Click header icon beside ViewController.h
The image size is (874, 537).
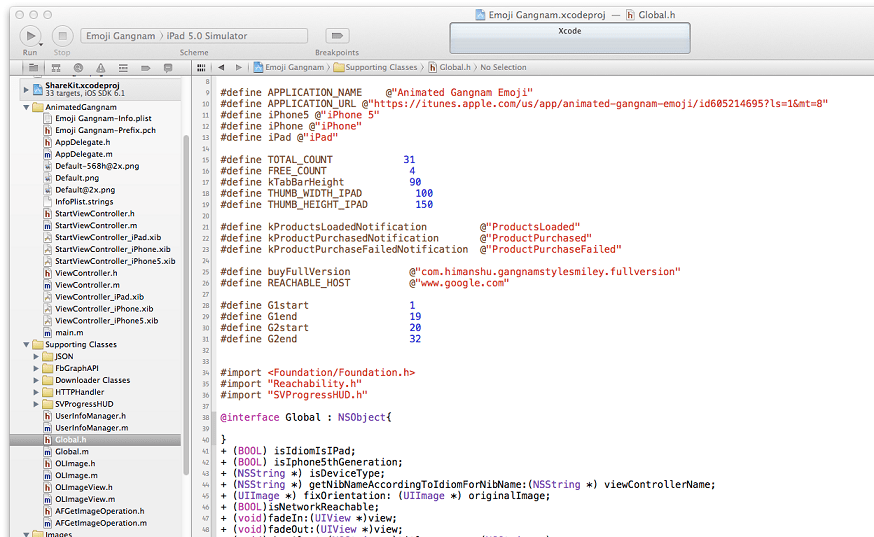tap(47, 273)
